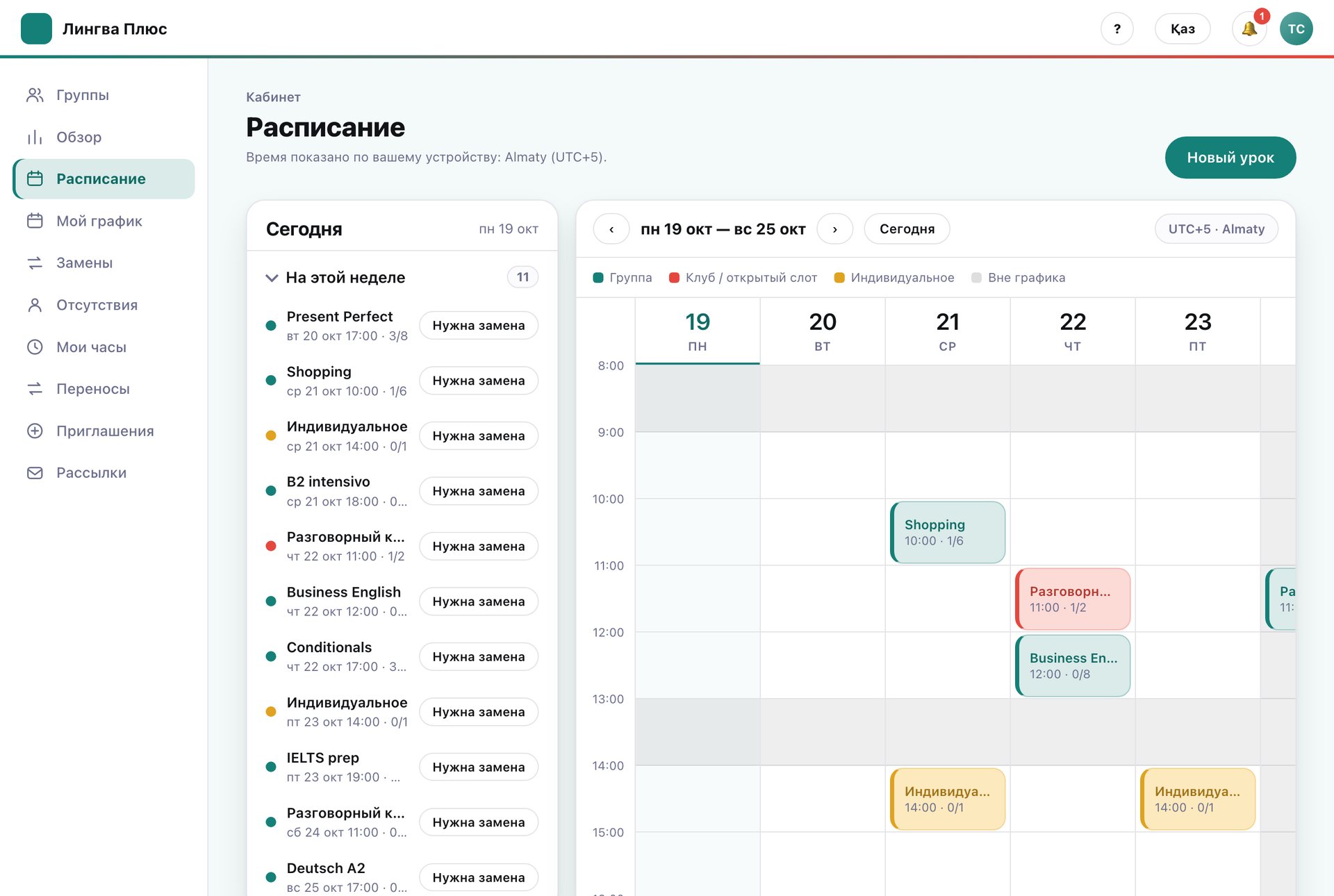Viewport: 1334px width, 896px height.
Task: Click the Индивидуальное legend yellow swatch
Action: tap(839, 278)
